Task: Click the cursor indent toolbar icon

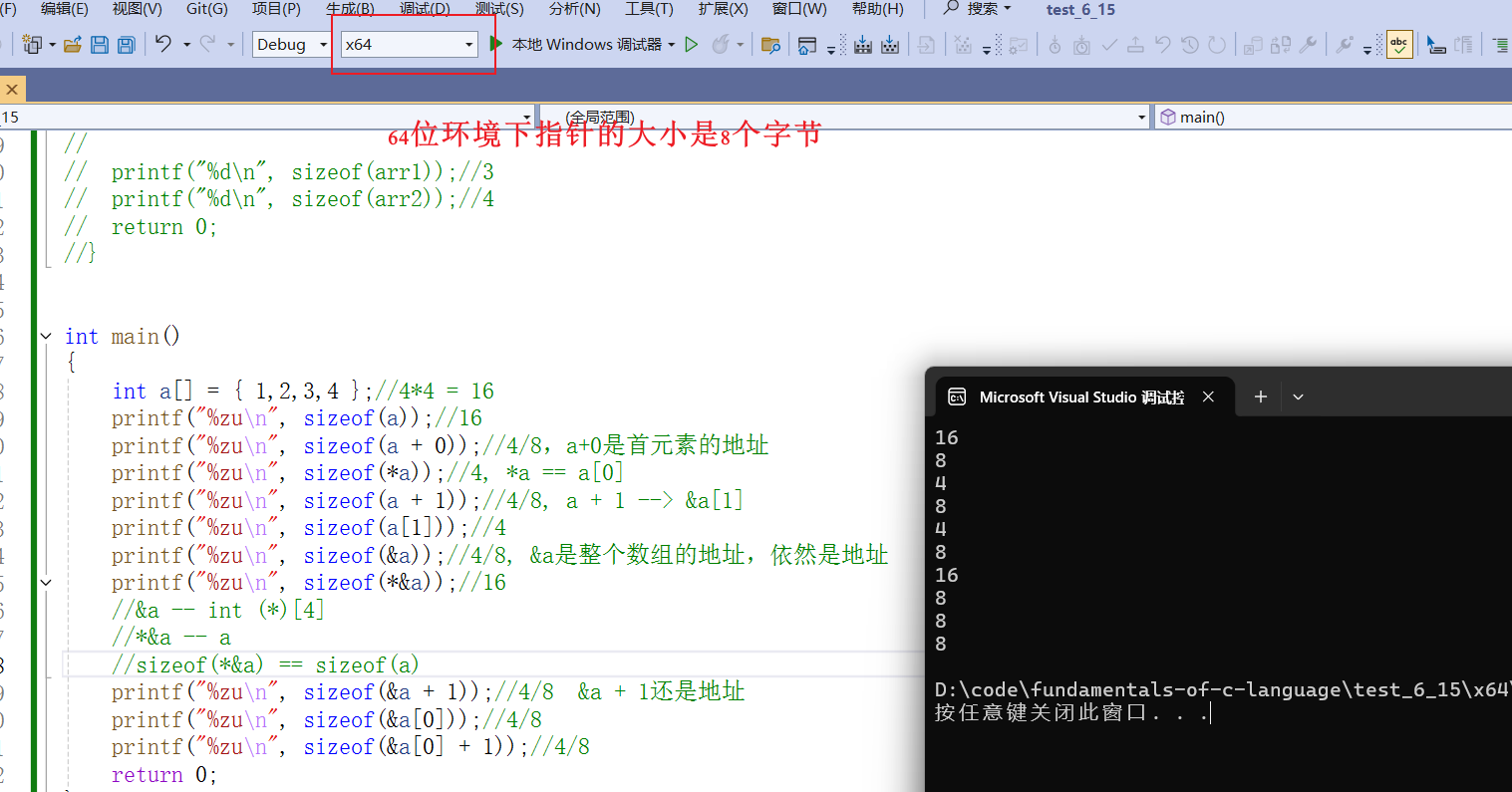Action: (1436, 45)
